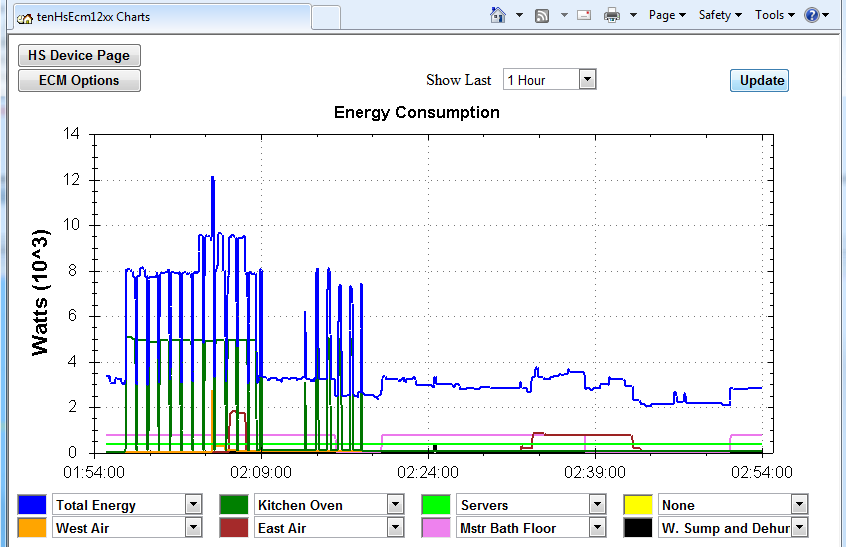The image size is (846, 547).
Task: Open the Help question mark icon
Action: (811, 15)
